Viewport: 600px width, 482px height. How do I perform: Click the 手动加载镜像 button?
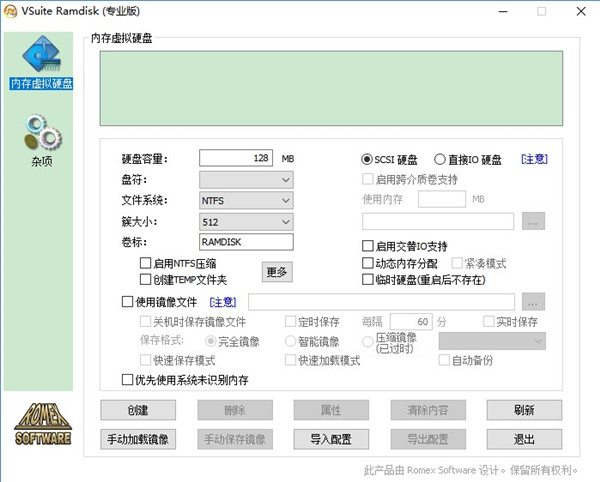(x=138, y=439)
